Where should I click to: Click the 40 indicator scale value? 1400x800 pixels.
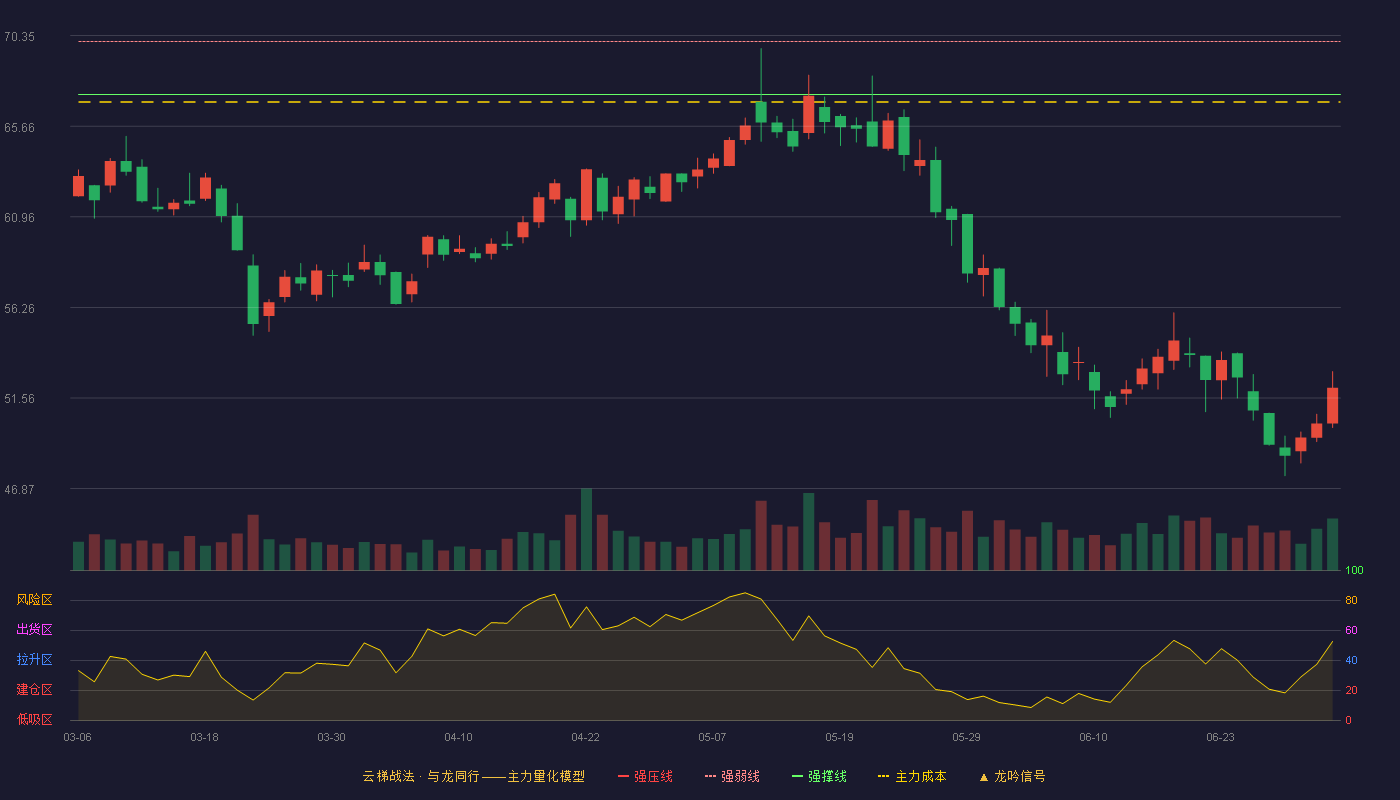tap(1351, 660)
